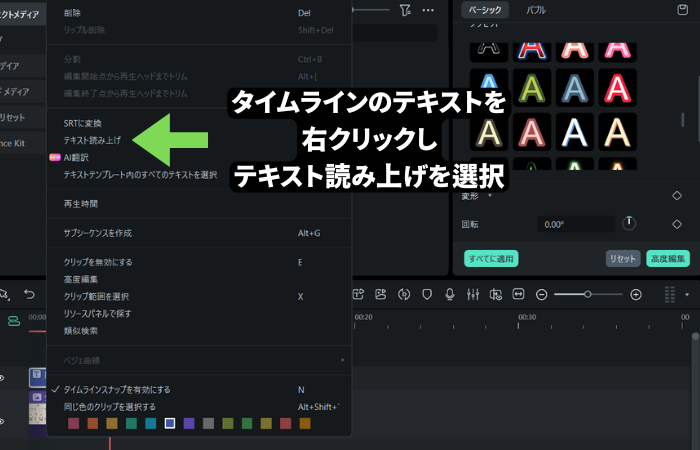Select the text clip with T icon

pos(38,377)
